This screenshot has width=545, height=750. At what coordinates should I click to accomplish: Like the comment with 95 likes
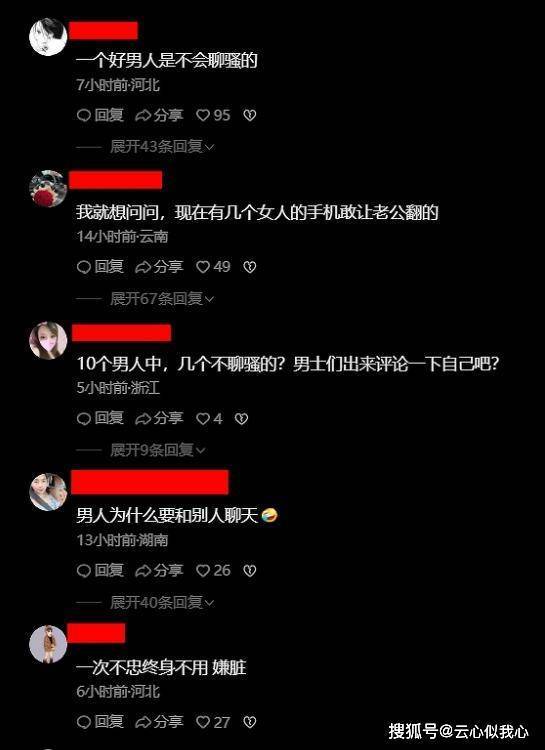pyautogui.click(x=213, y=115)
